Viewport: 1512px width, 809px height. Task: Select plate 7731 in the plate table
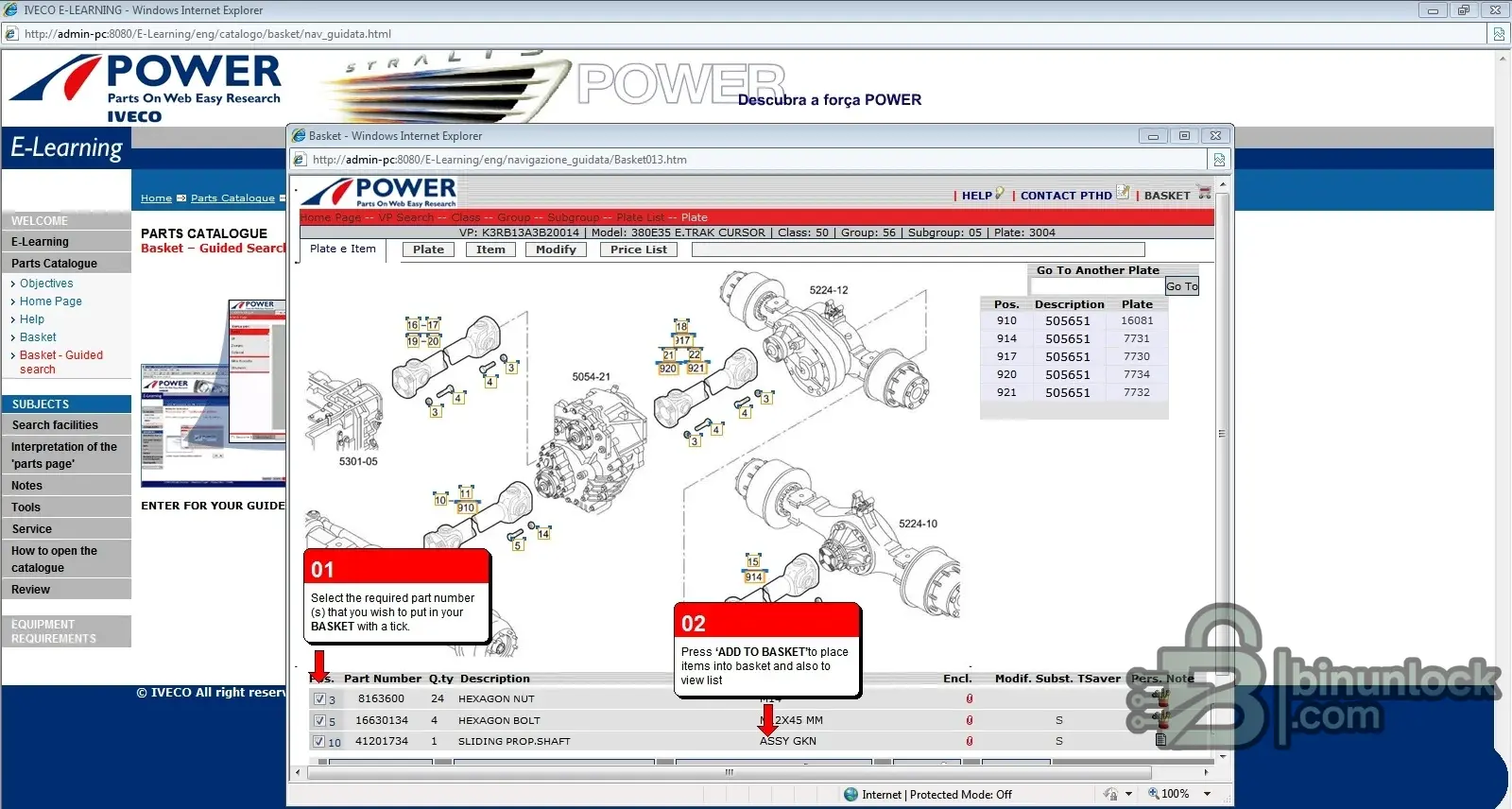pyautogui.click(x=1137, y=338)
